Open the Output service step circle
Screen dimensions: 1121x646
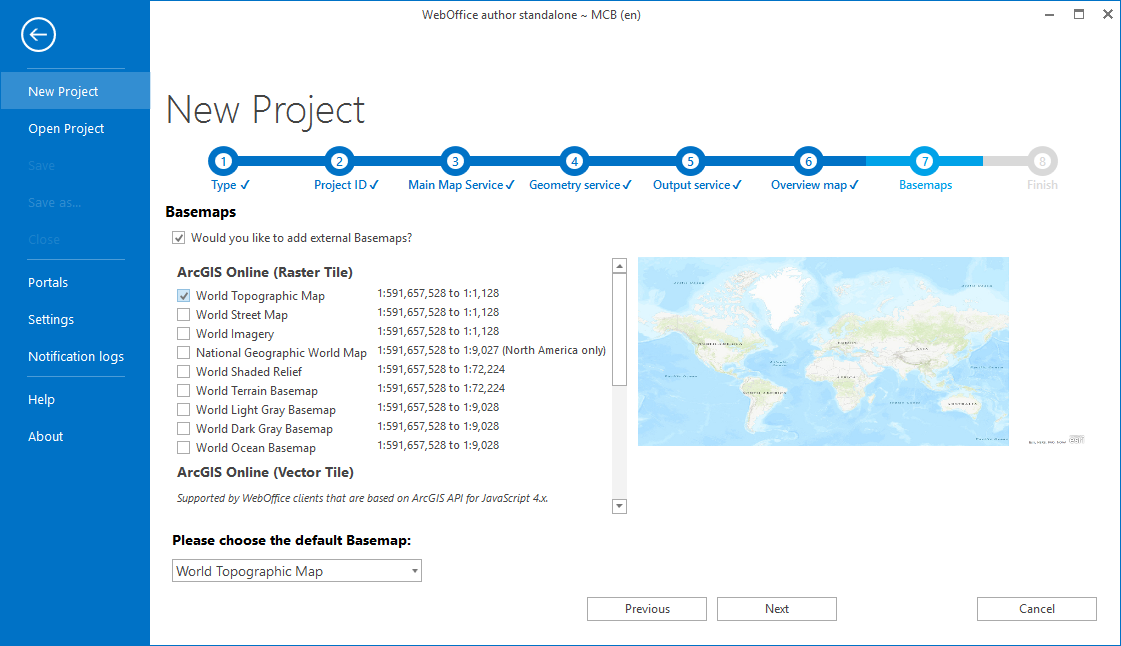[x=690, y=161]
